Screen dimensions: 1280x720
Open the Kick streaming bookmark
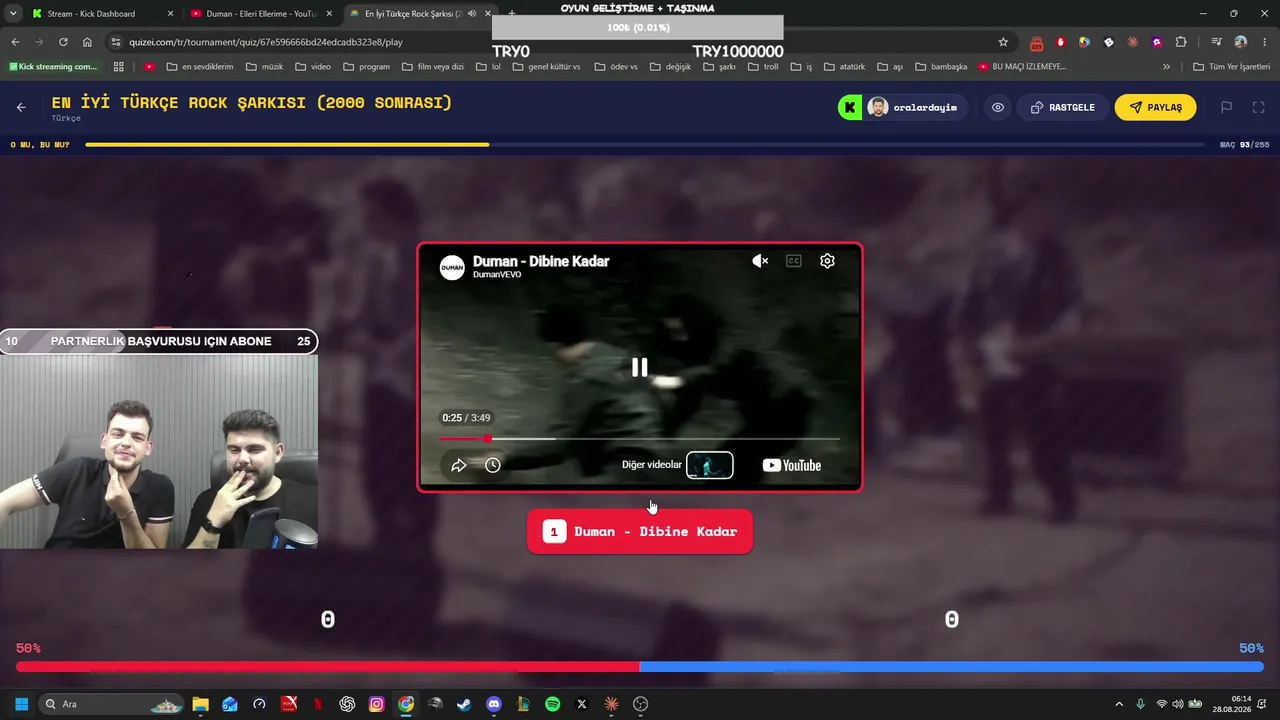coord(54,67)
